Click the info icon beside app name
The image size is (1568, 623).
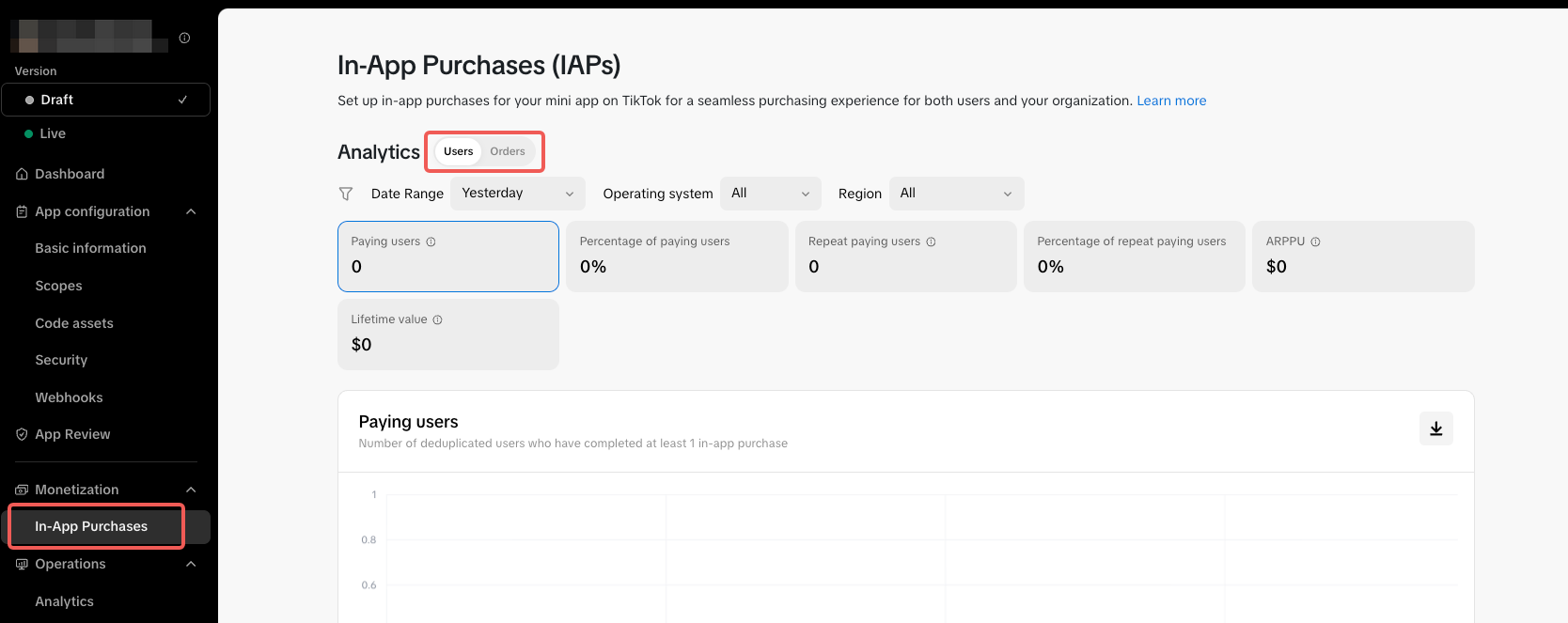point(184,39)
